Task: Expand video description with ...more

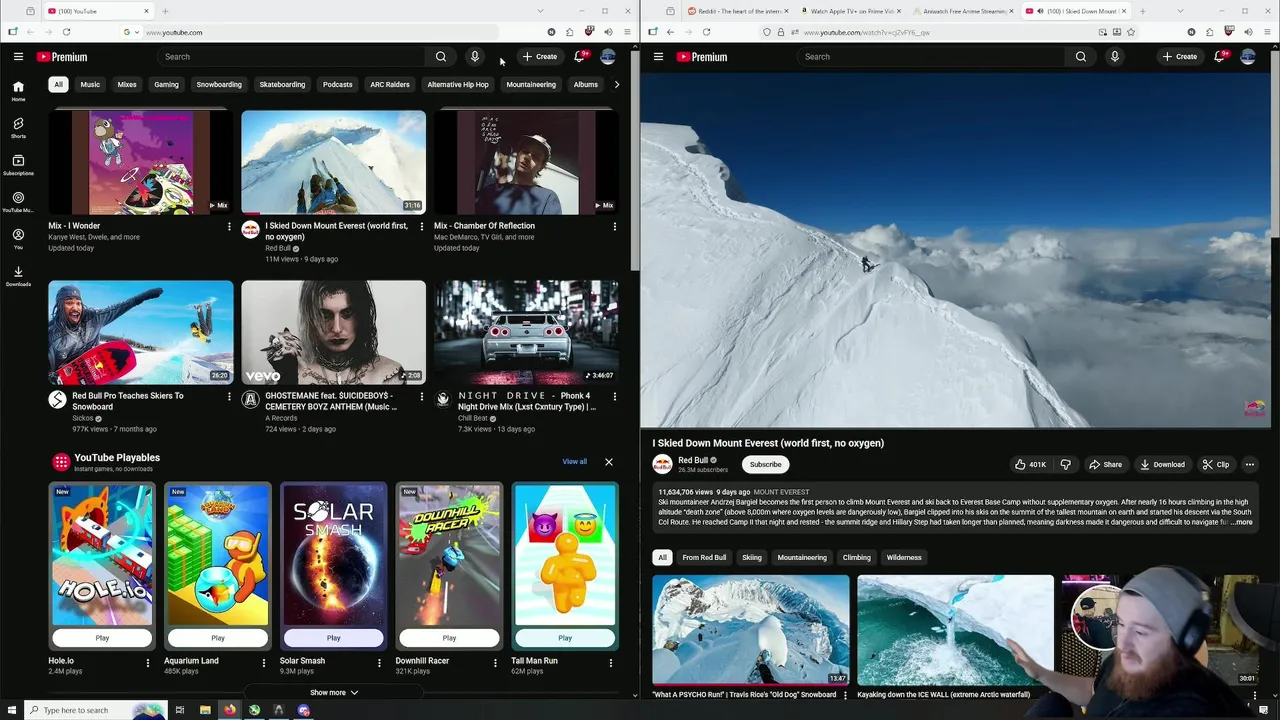Action: (1241, 522)
